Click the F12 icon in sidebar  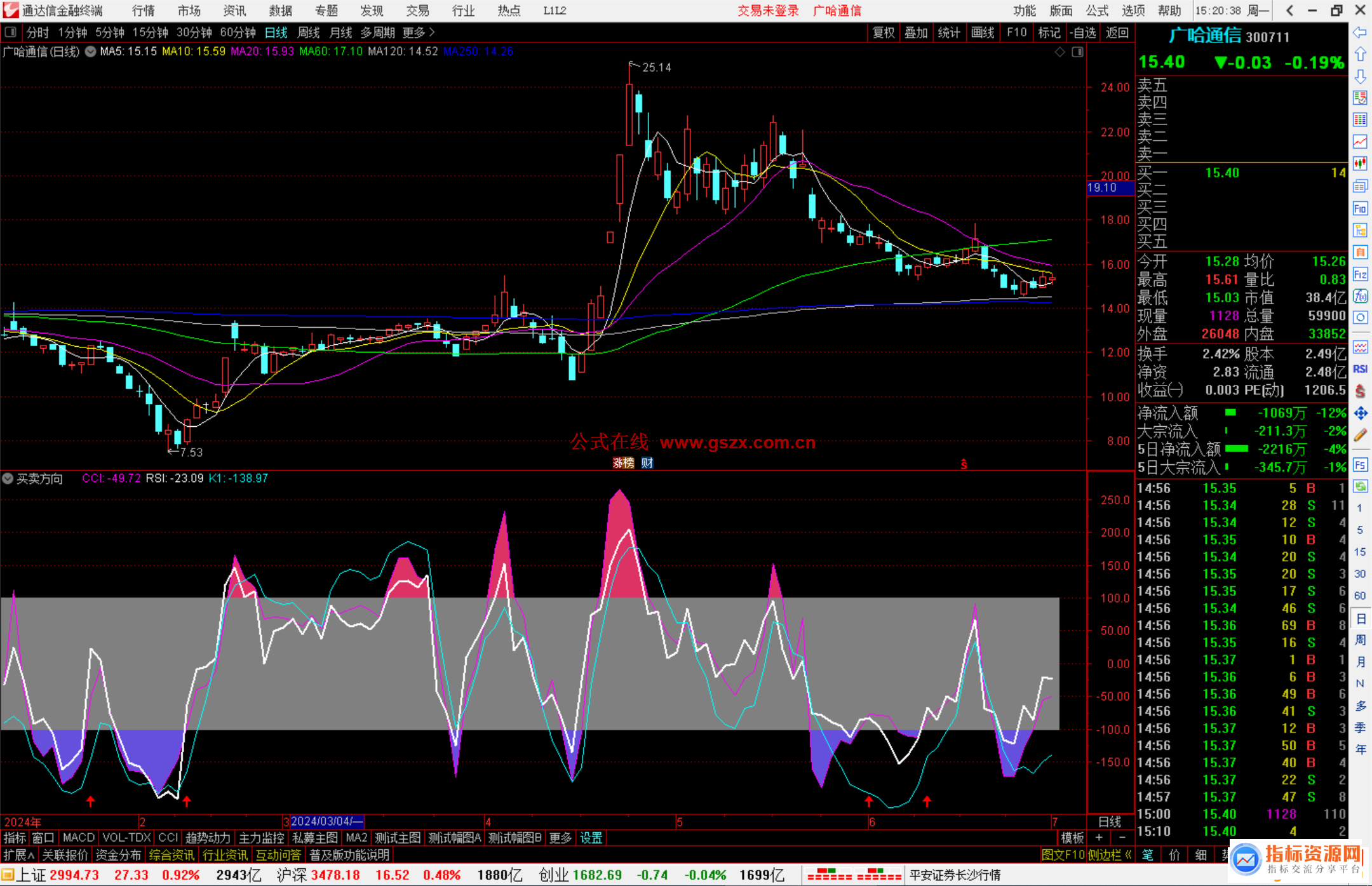[x=1360, y=274]
